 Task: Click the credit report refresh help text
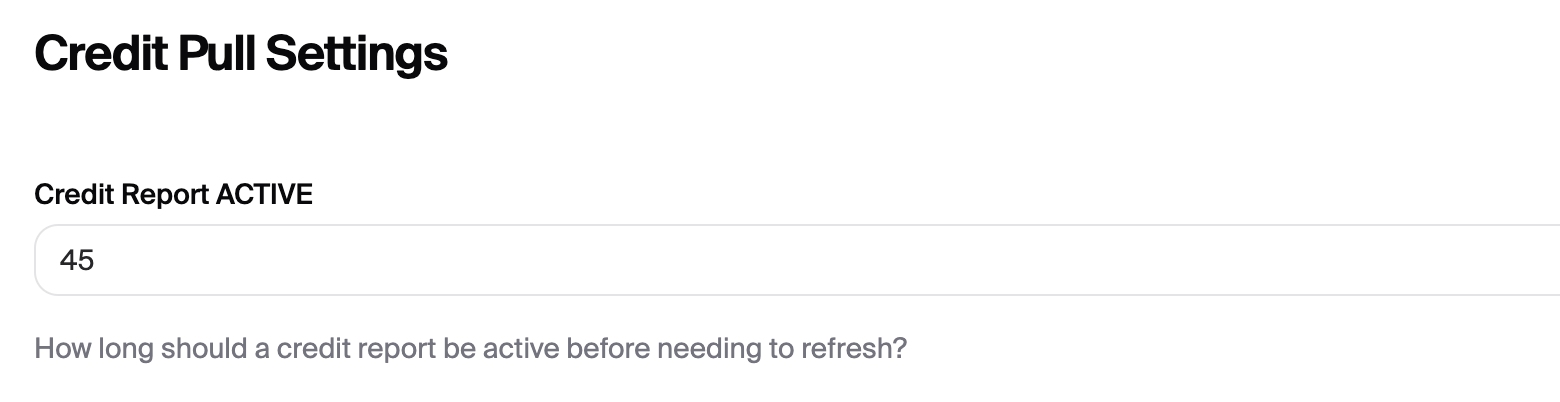coord(470,350)
